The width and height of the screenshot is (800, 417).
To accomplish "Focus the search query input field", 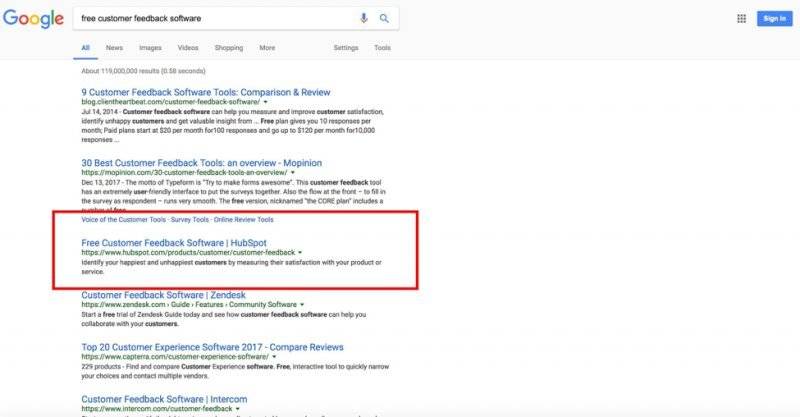I will [x=217, y=18].
